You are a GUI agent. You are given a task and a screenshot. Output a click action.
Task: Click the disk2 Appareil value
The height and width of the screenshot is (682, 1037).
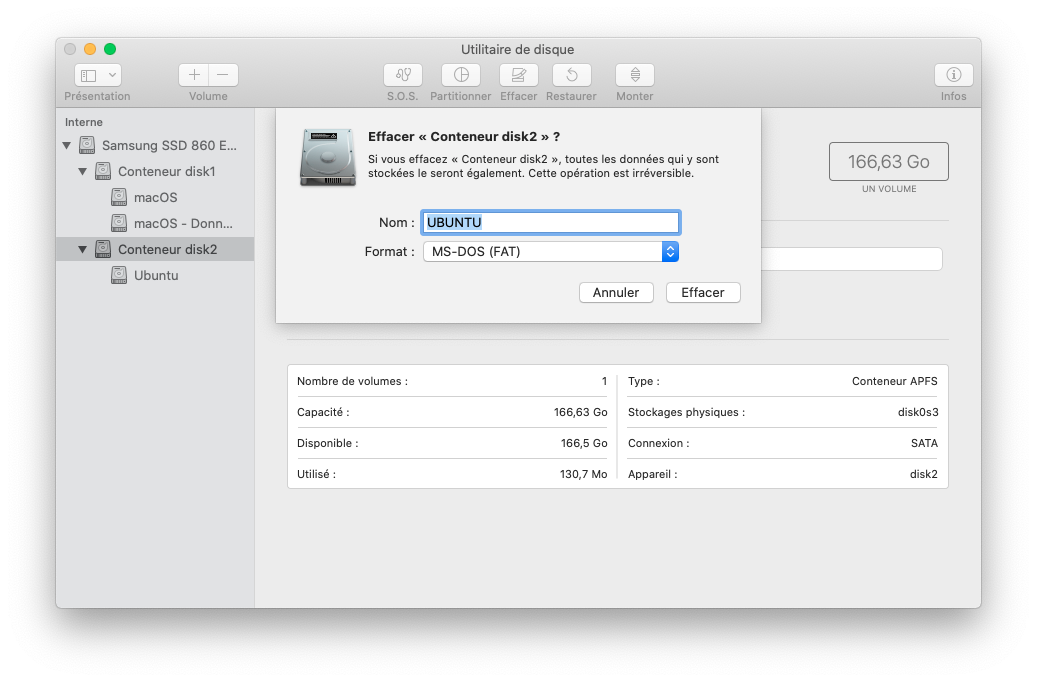pos(923,474)
